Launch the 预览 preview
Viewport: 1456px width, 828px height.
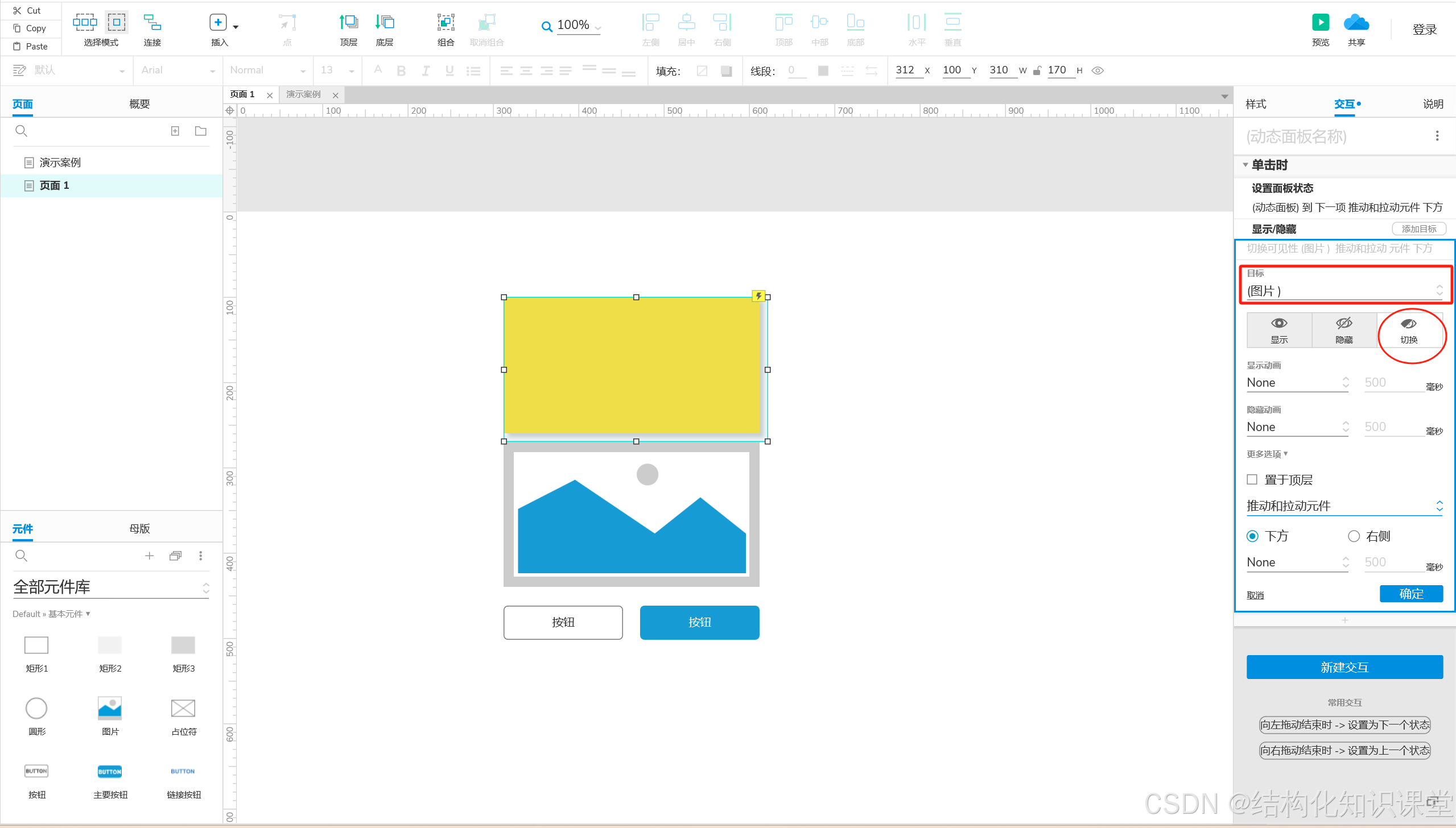point(1320,23)
